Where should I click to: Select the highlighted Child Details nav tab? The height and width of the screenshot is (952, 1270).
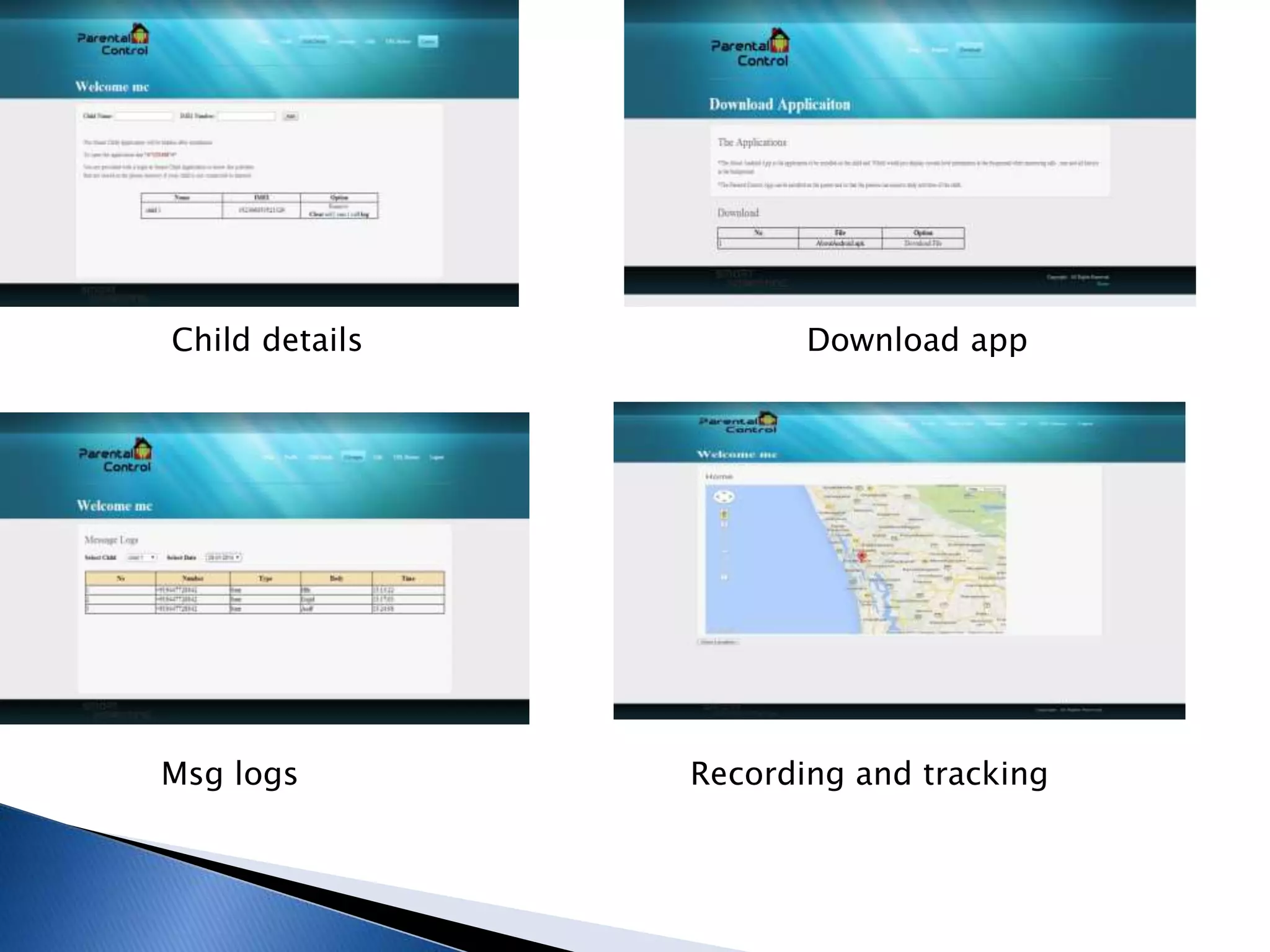pyautogui.click(x=314, y=41)
